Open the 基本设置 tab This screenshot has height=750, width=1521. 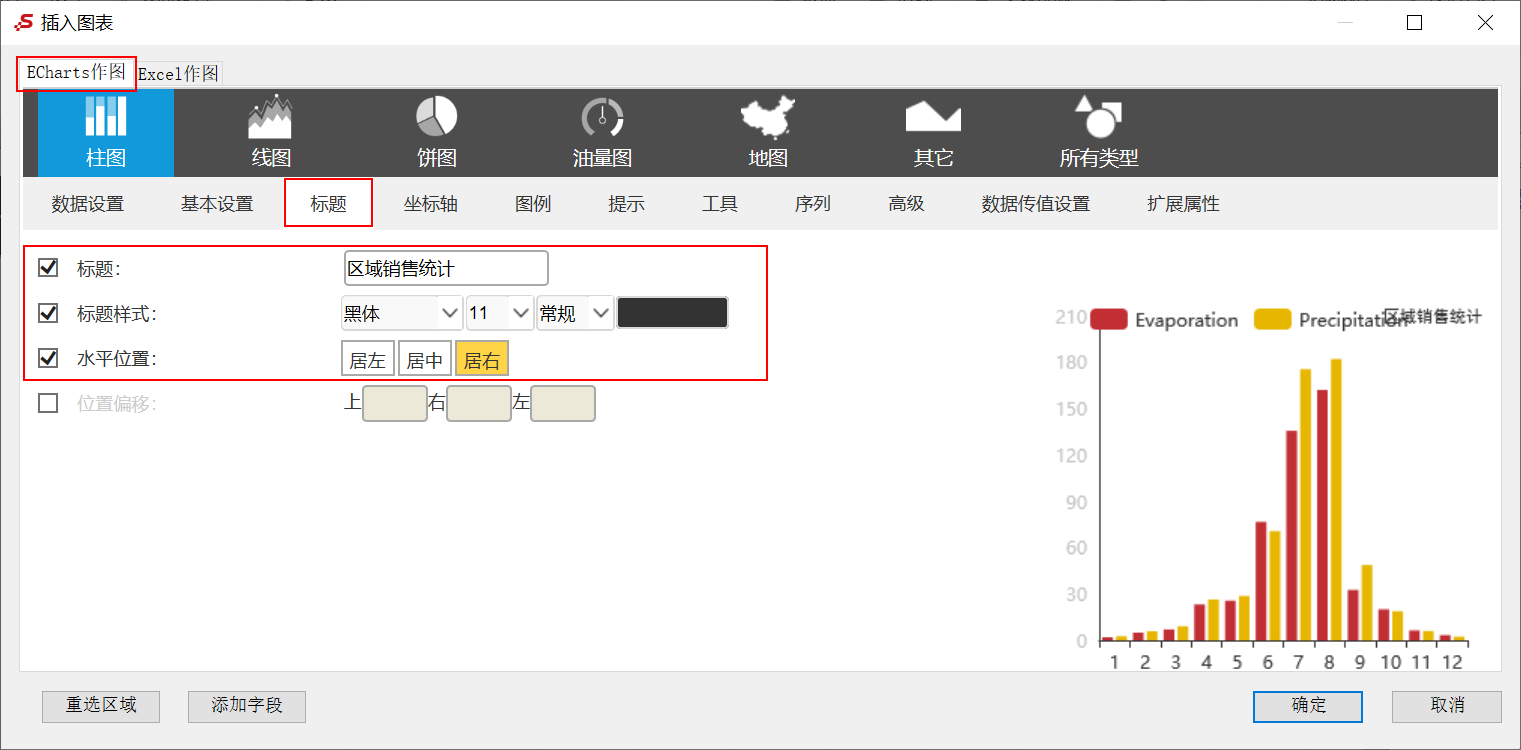(217, 204)
